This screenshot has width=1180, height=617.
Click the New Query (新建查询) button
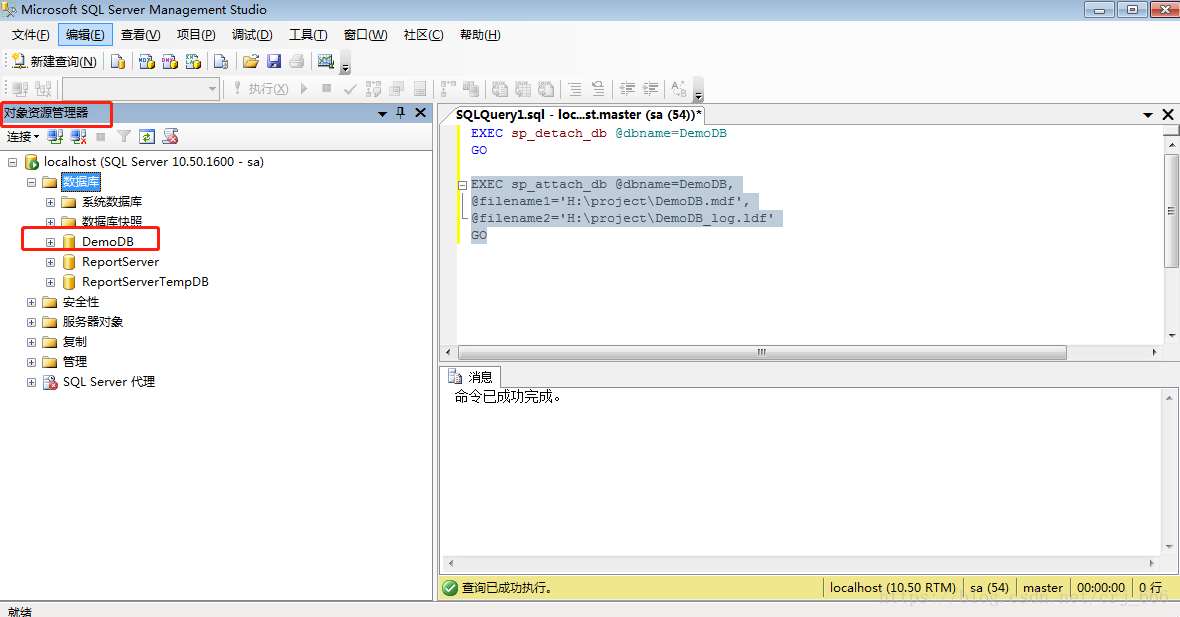click(x=54, y=62)
